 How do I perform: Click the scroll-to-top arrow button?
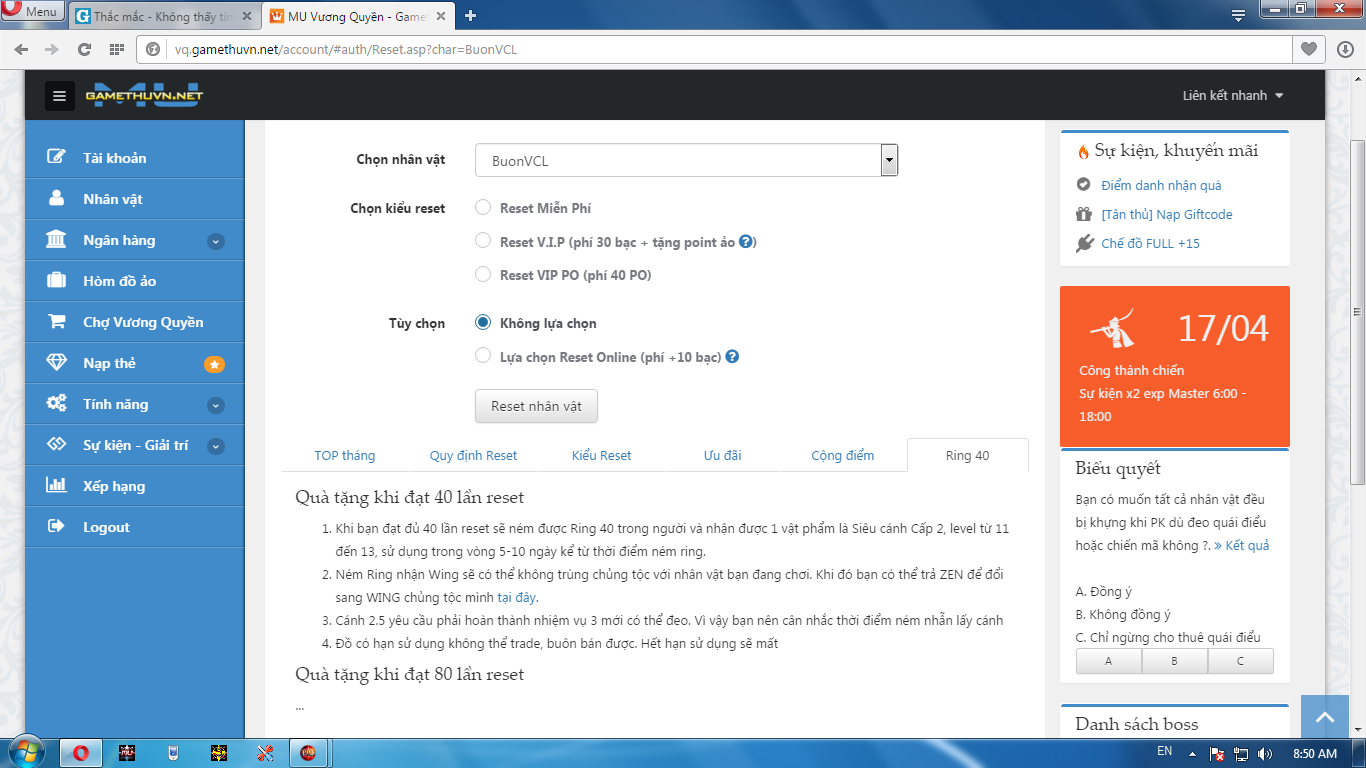tap(1325, 717)
